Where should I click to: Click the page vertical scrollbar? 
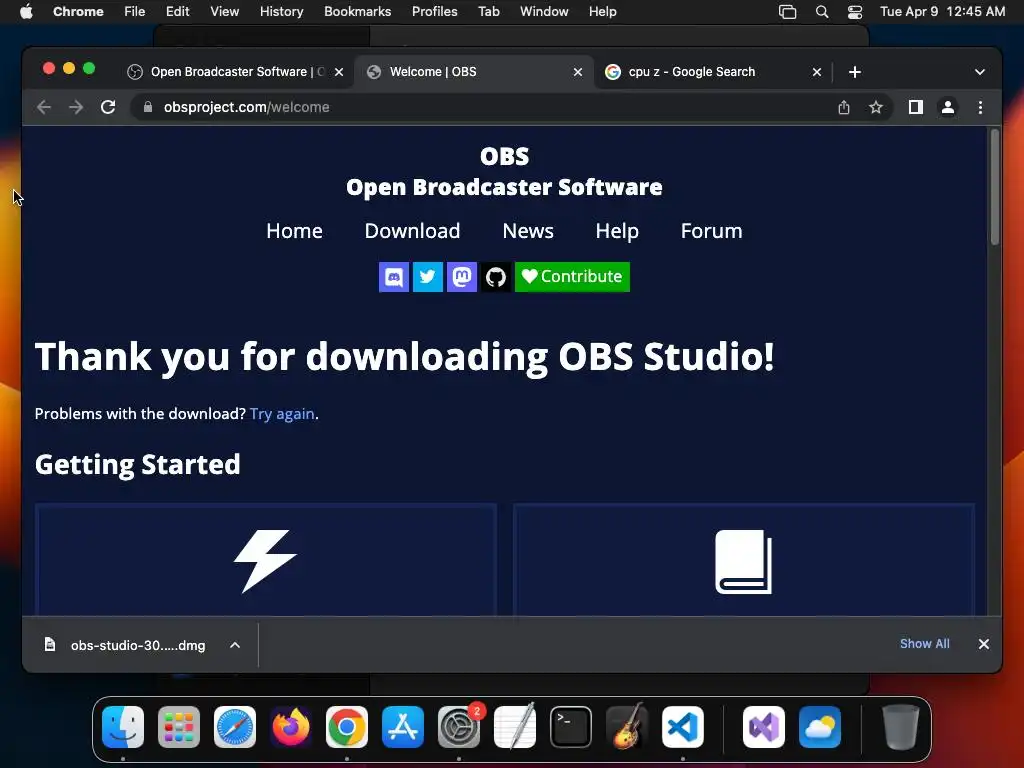coord(995,188)
